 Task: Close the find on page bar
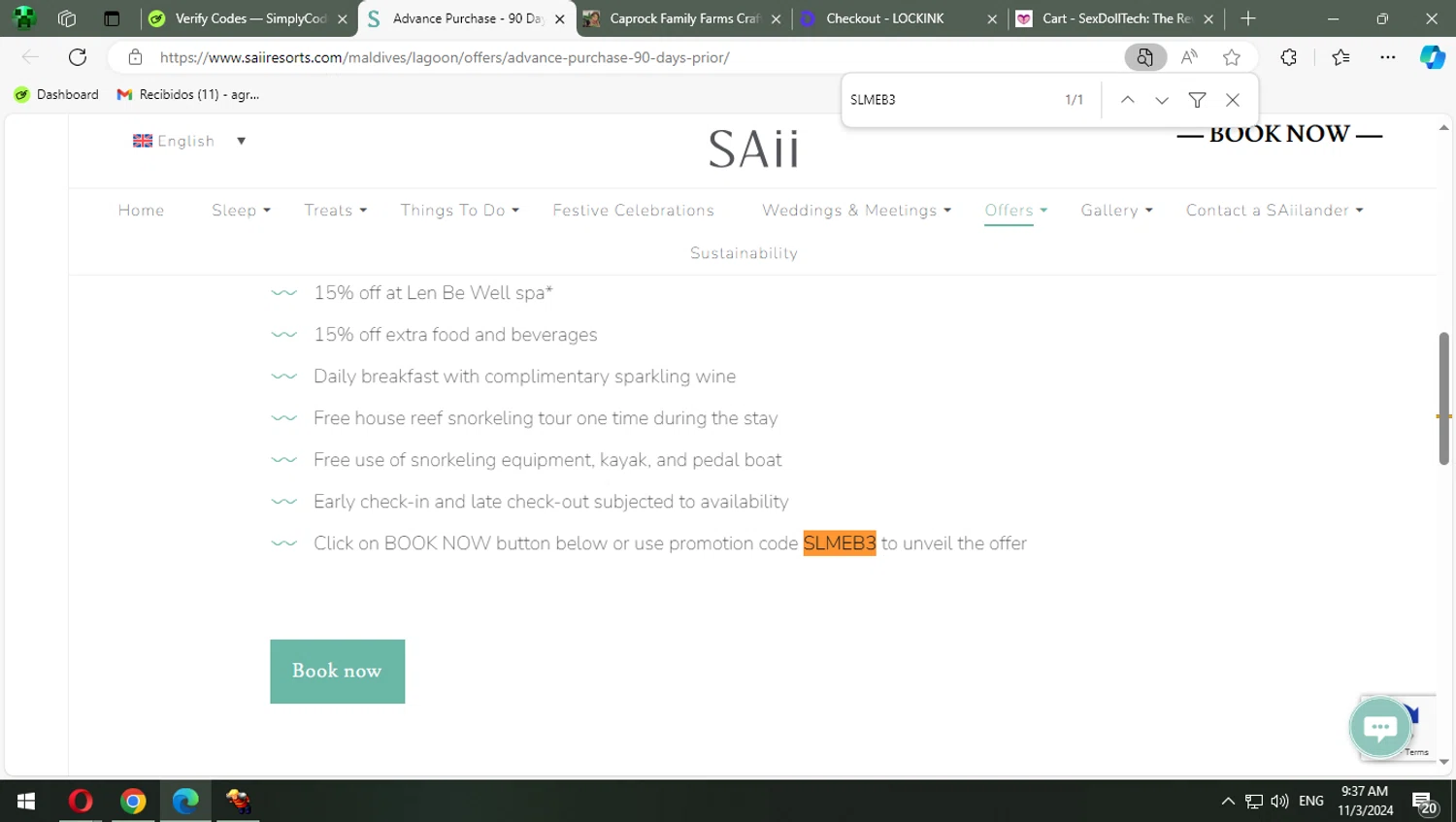tap(1233, 100)
